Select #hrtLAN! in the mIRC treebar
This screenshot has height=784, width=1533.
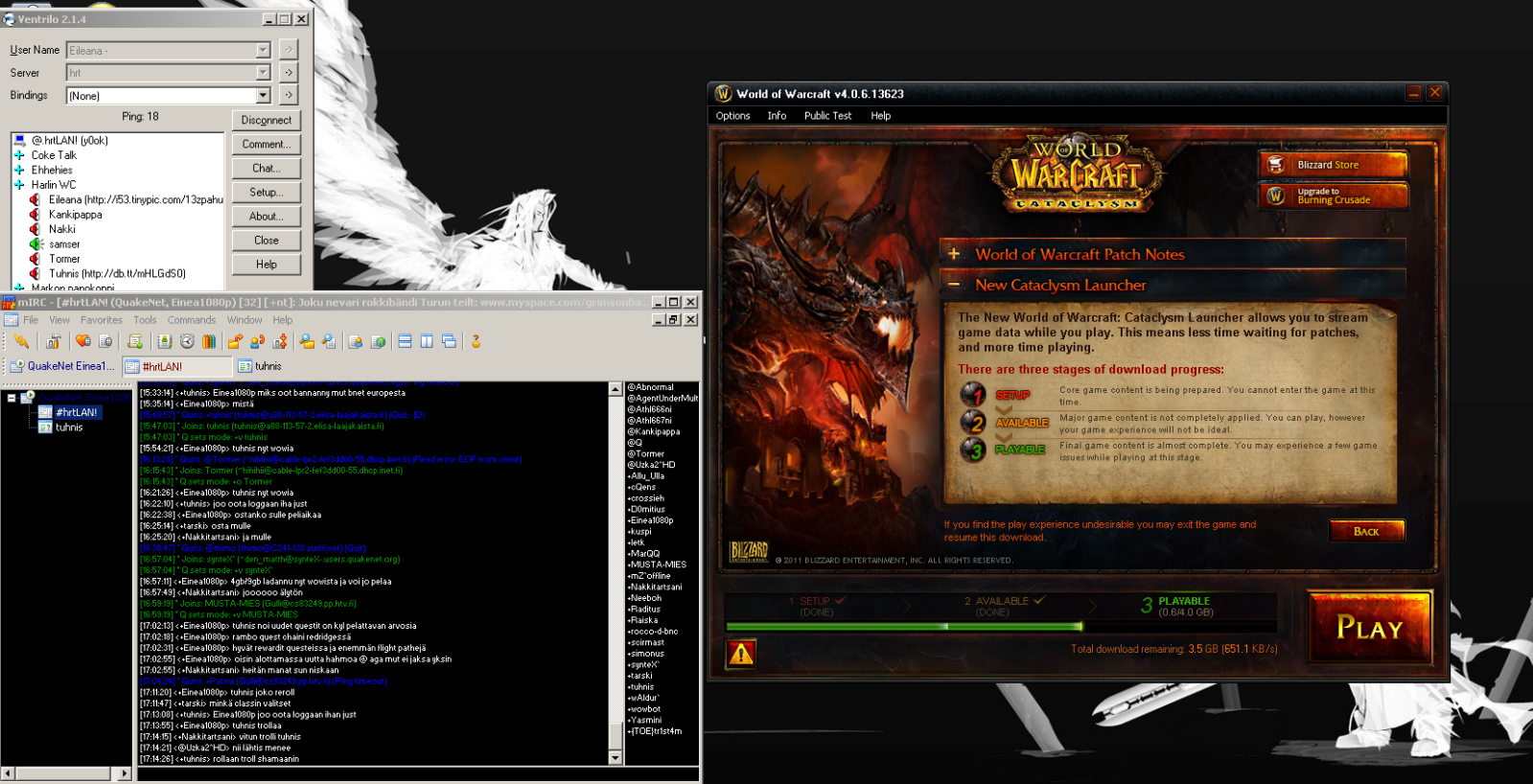(77, 412)
